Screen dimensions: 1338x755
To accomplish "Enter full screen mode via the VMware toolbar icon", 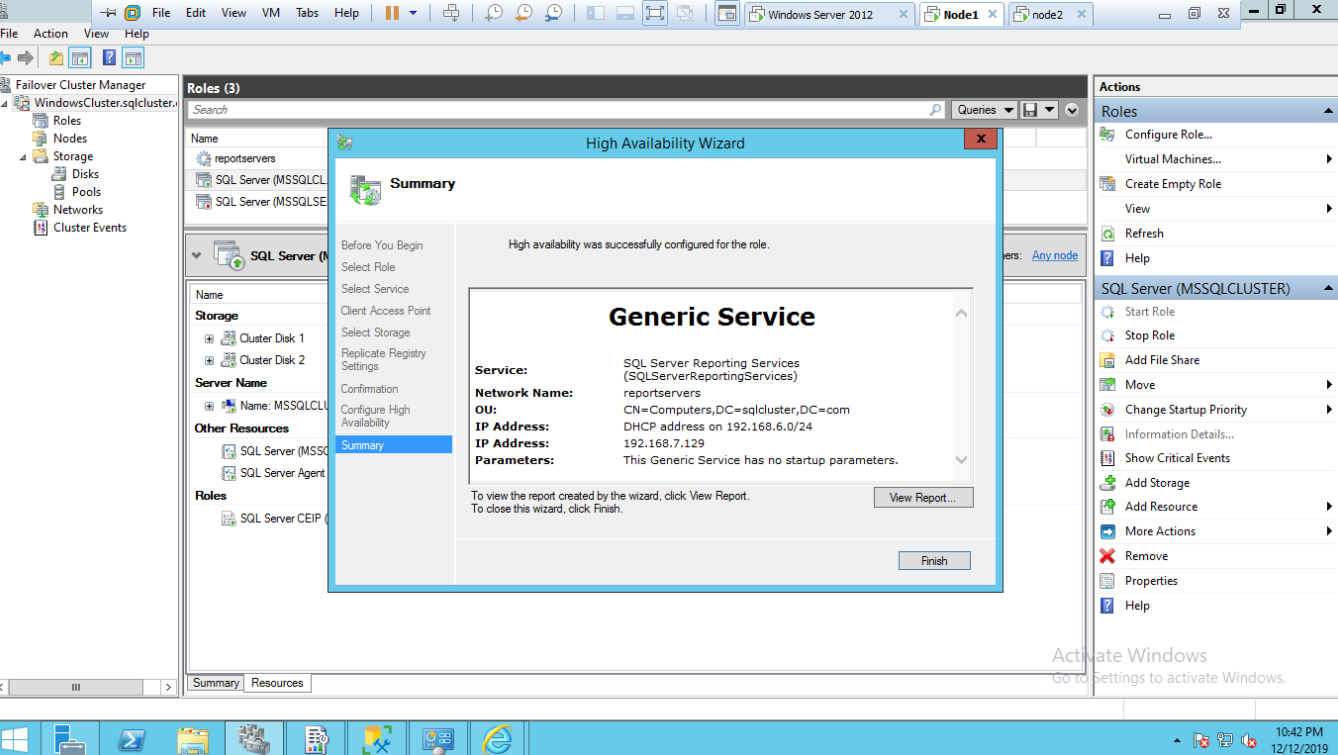I will [655, 14].
